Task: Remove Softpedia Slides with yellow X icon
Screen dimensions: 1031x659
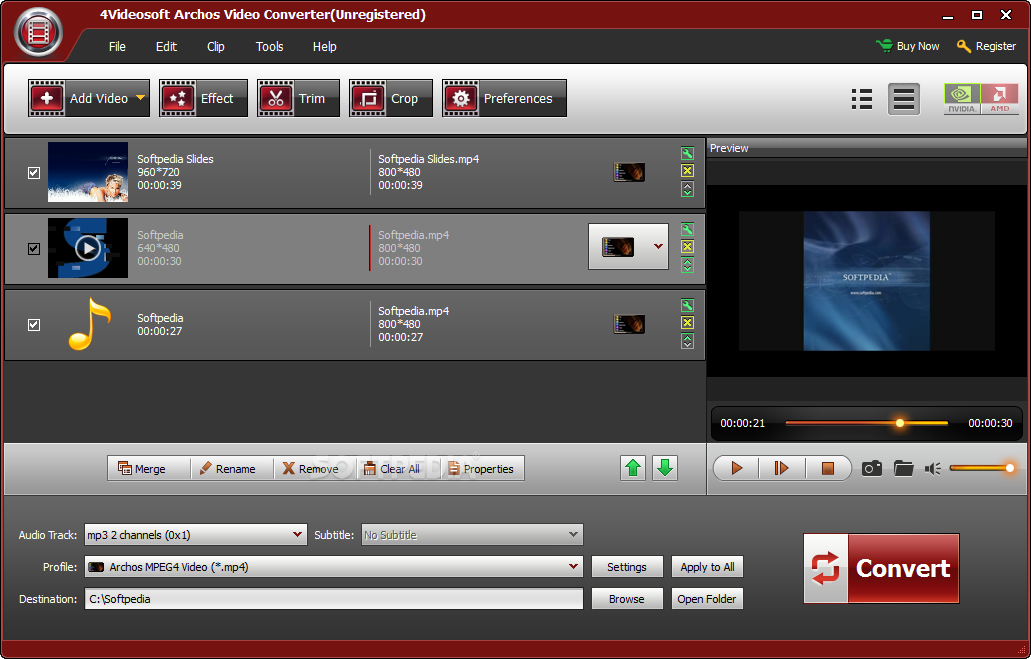Action: click(x=687, y=171)
